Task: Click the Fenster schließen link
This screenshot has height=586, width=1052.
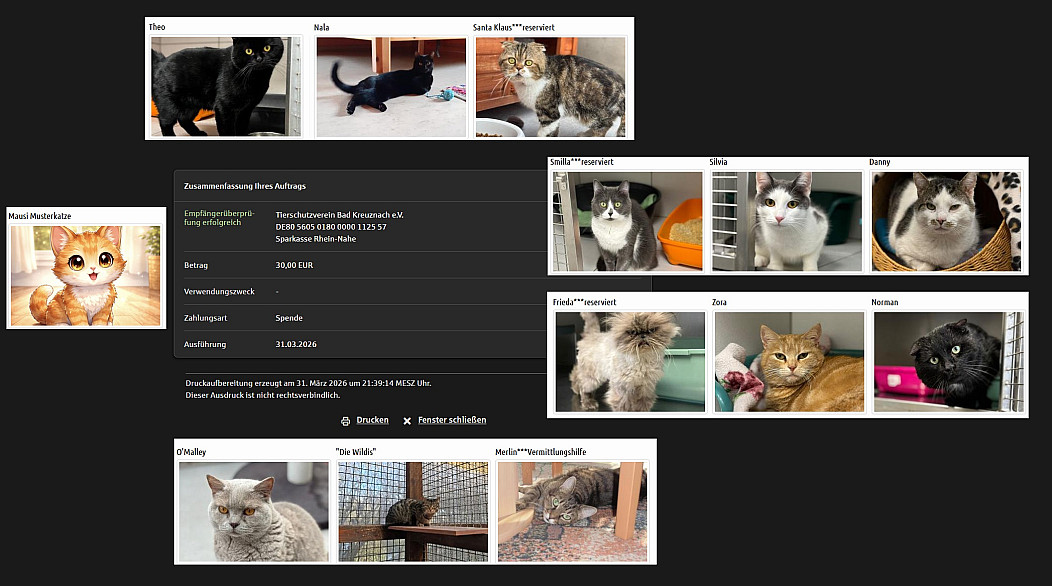Action: click(451, 420)
